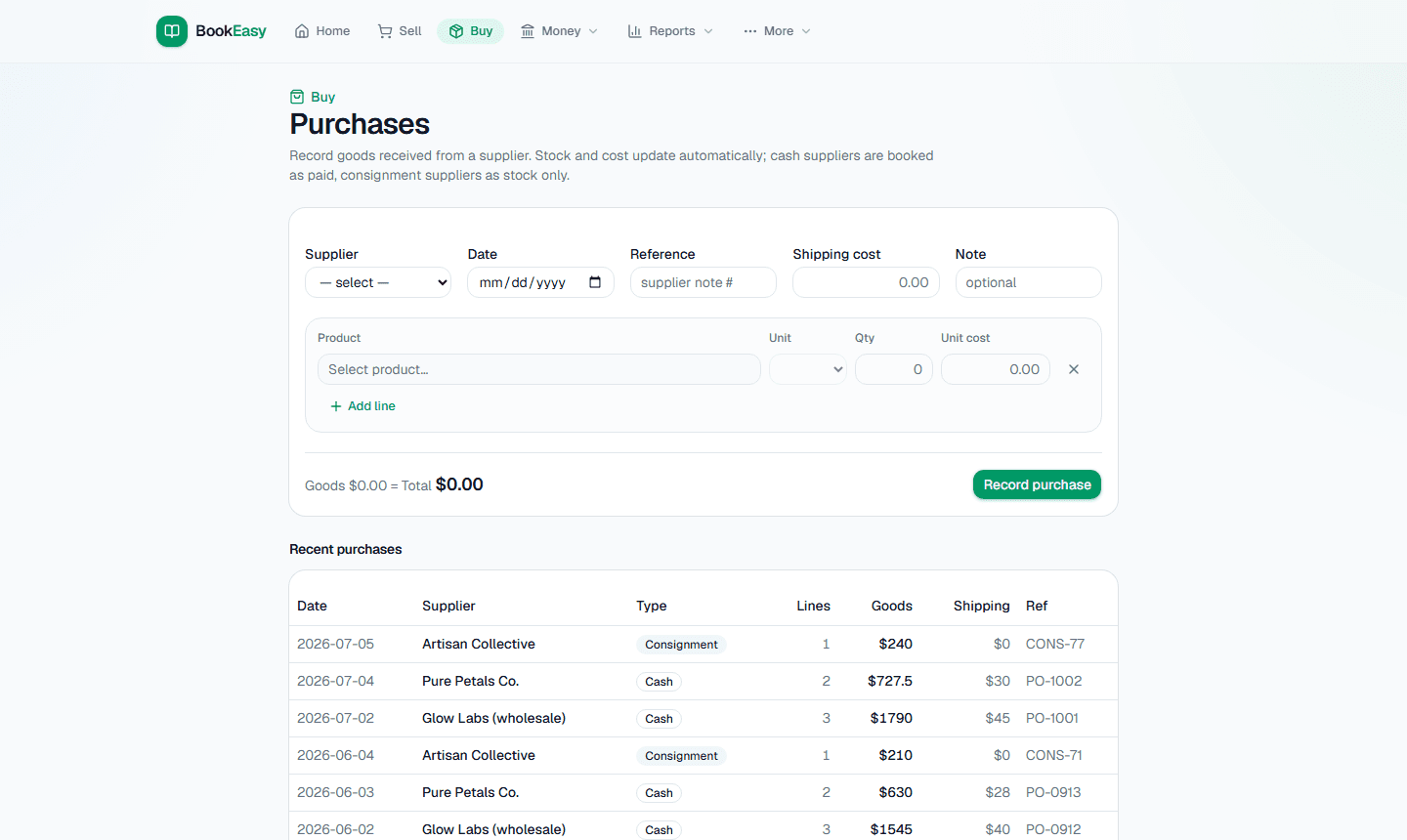This screenshot has height=840, width=1407.
Task: Focus the Unit cost field
Action: [x=996, y=369]
